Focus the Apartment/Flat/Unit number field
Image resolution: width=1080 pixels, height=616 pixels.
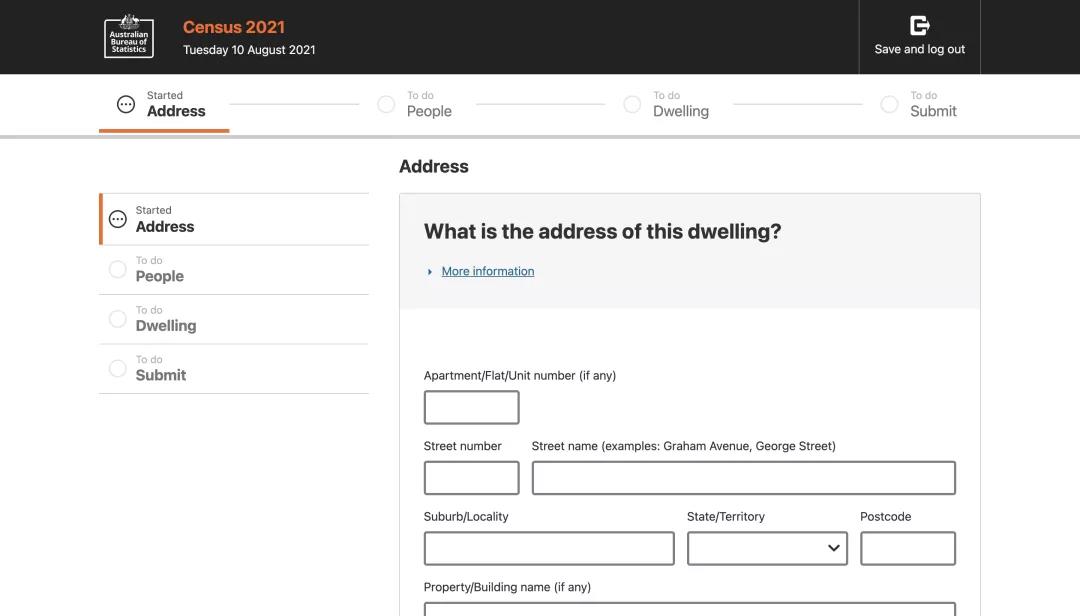point(471,407)
